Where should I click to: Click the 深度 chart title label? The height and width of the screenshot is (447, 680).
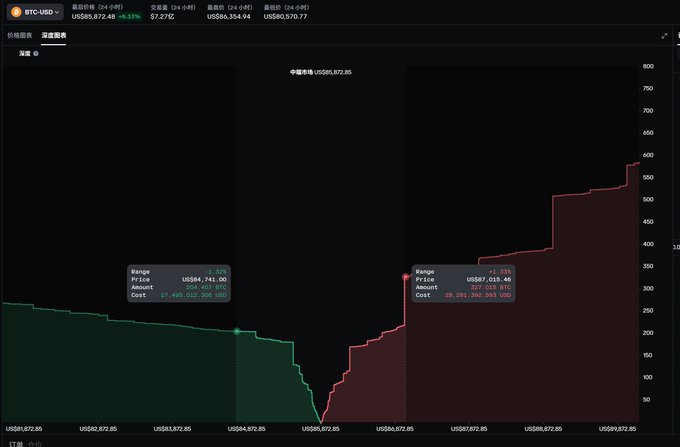25,53
